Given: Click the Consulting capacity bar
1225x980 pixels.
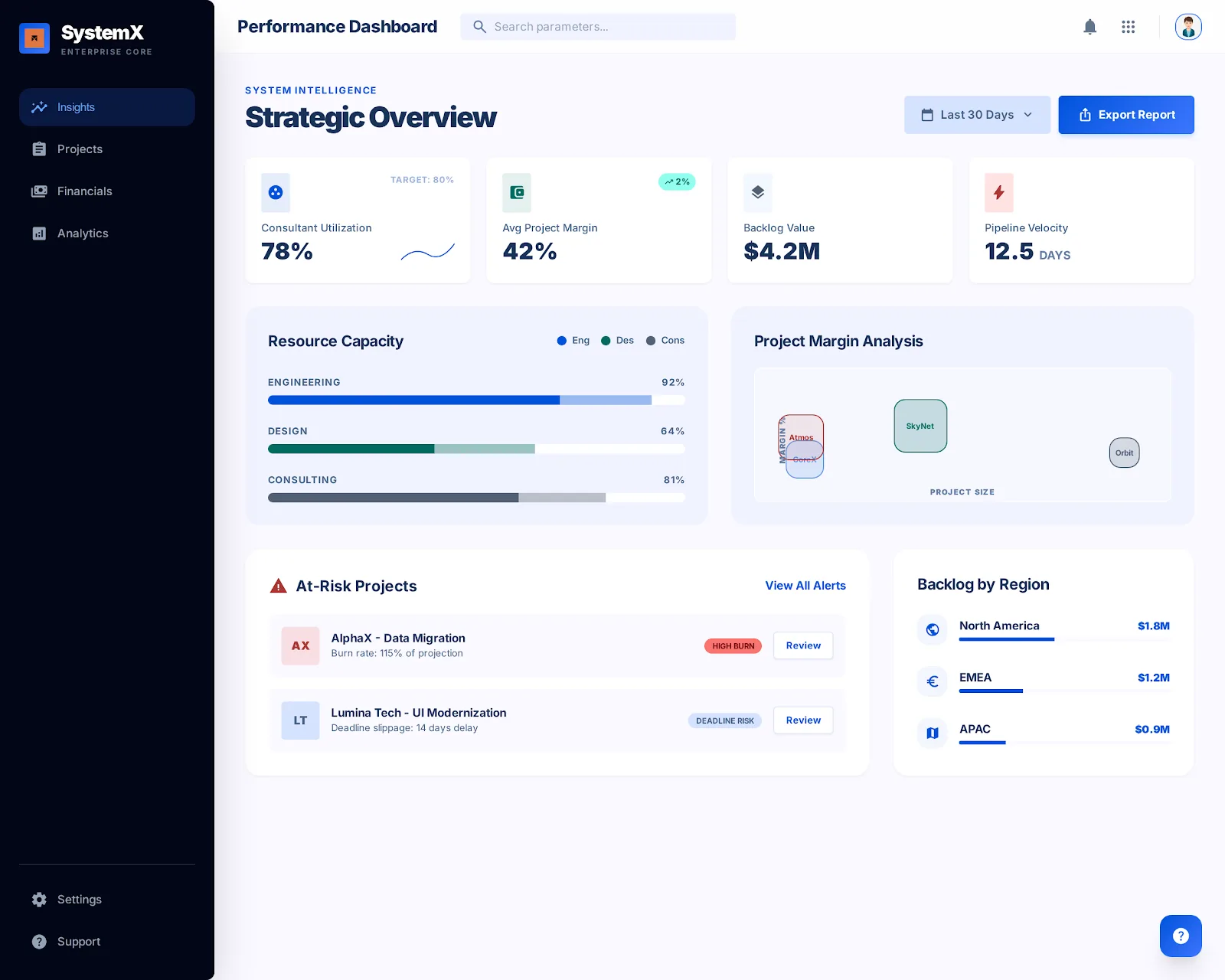Looking at the screenshot, I should tap(476, 498).
